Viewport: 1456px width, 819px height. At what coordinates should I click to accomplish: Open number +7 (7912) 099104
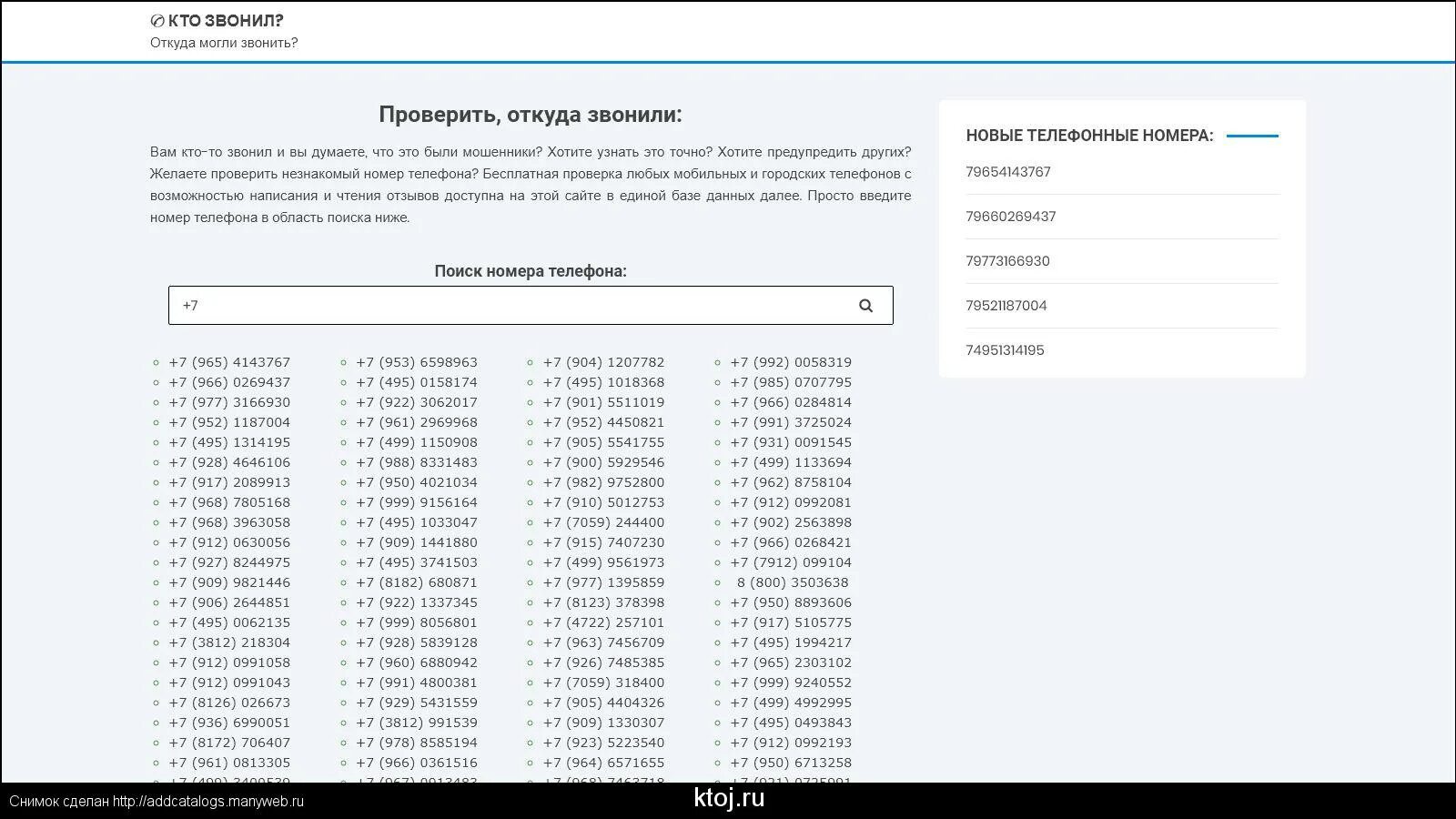(x=791, y=562)
